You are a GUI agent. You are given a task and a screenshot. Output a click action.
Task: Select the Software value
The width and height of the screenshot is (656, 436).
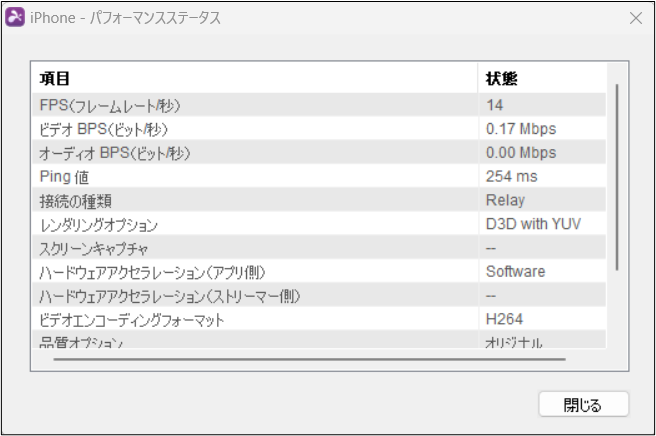[515, 272]
